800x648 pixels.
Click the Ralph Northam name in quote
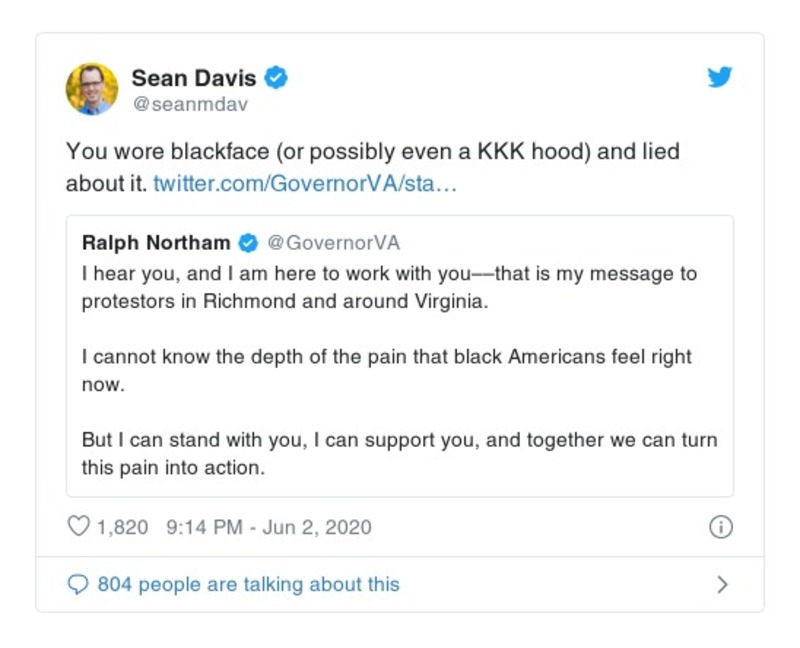pos(156,243)
